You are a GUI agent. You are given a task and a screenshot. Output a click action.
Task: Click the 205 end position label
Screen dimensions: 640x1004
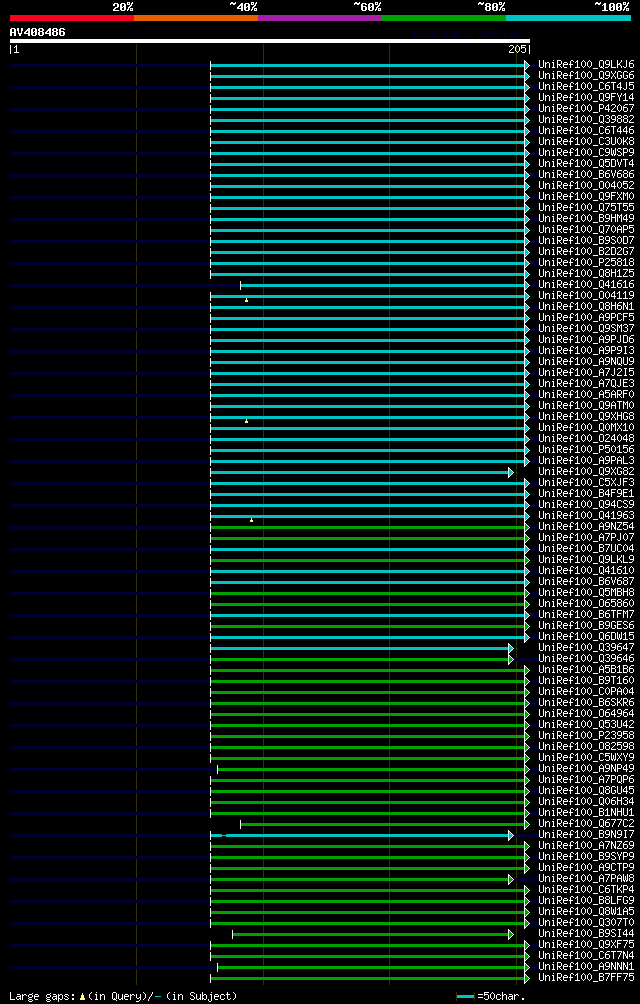pyautogui.click(x=517, y=49)
